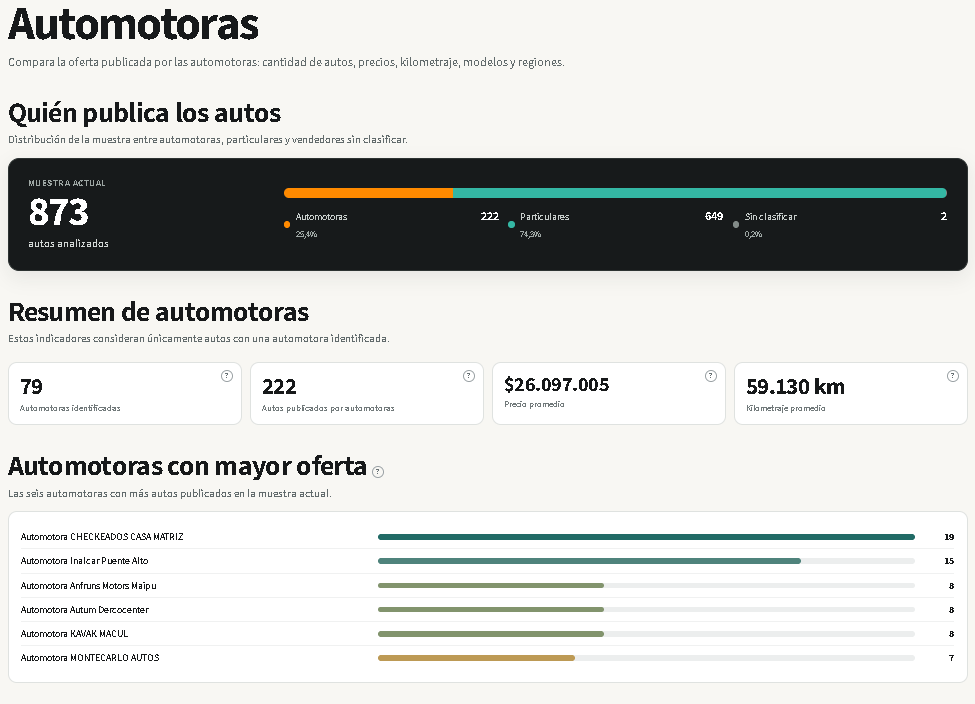Click the gray Sin clasificar legend dot

point(736,225)
